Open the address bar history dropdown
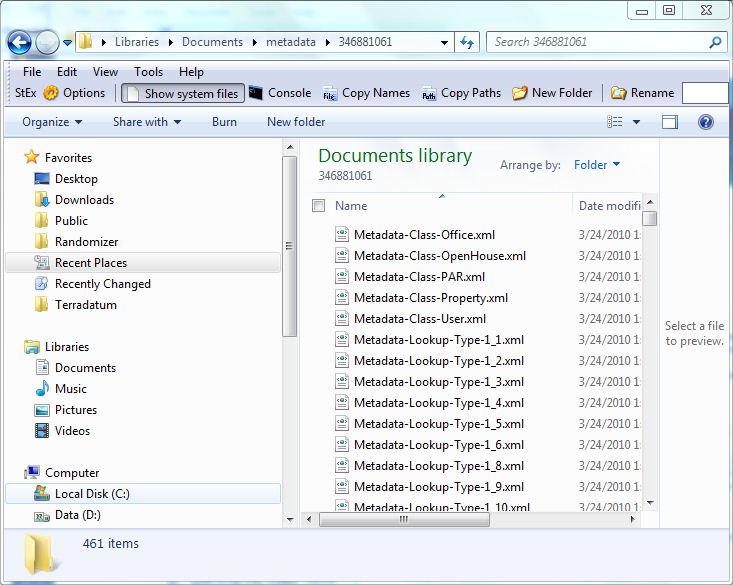Screen dimensions: 733x585 coord(444,43)
